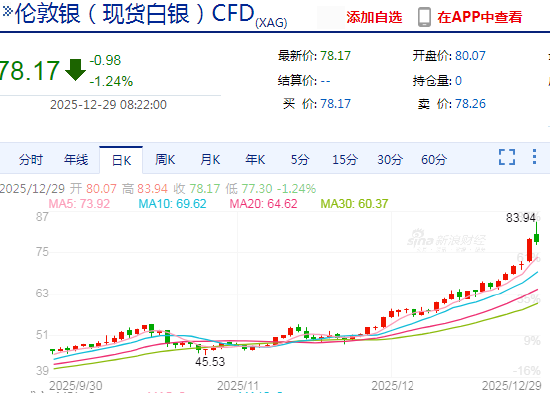Click the 在APP中查看 link
The height and width of the screenshot is (393, 550).
point(479,17)
